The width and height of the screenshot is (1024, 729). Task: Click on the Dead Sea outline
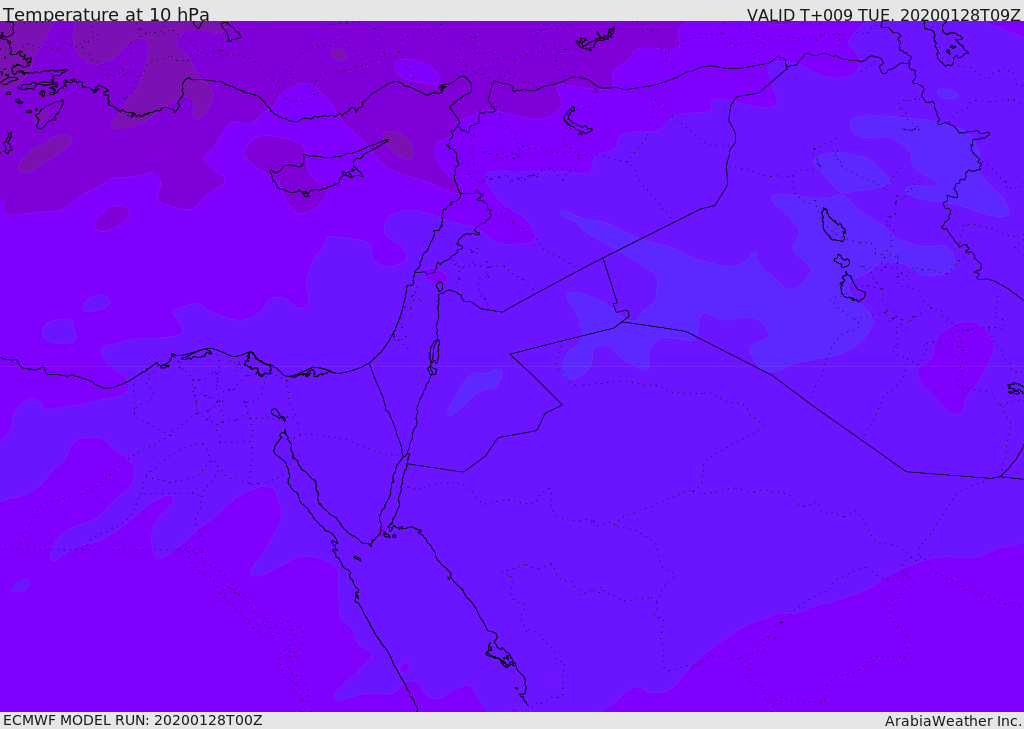pos(434,353)
